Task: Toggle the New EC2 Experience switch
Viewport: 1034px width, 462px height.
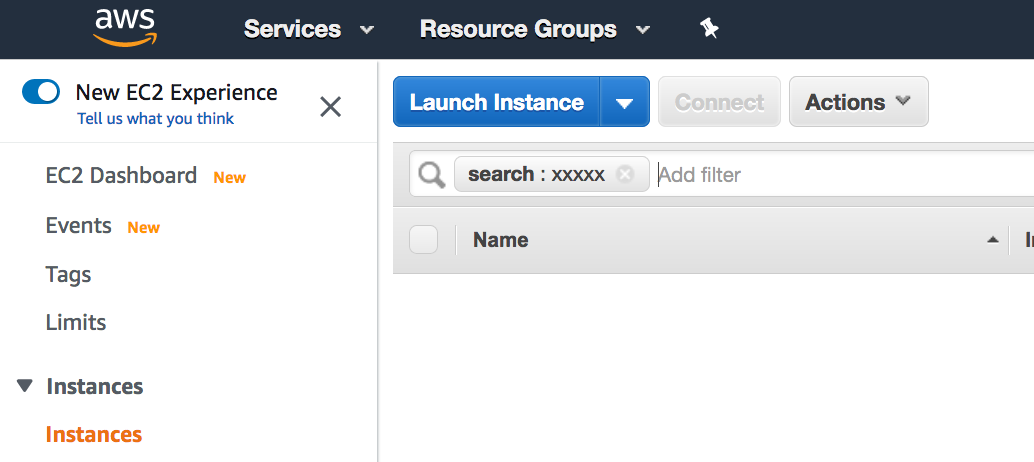Action: [41, 92]
